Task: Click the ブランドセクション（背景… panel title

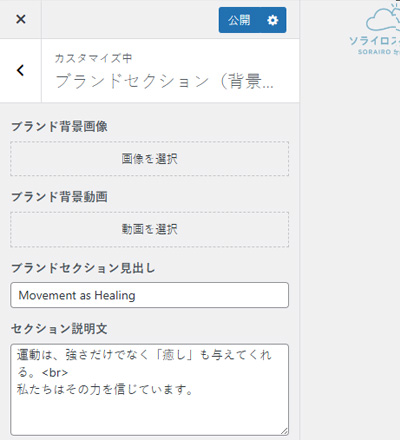Action: 164,81
